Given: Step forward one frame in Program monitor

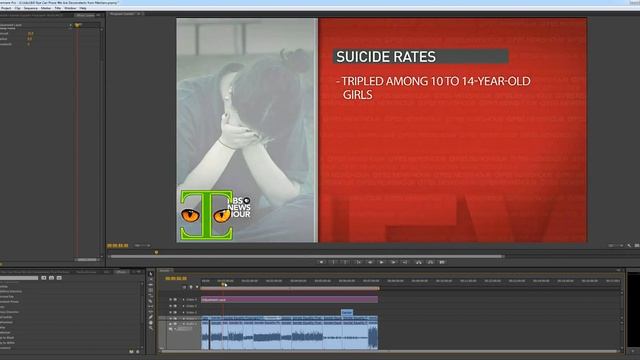Looking at the screenshot, I should click(393, 262).
